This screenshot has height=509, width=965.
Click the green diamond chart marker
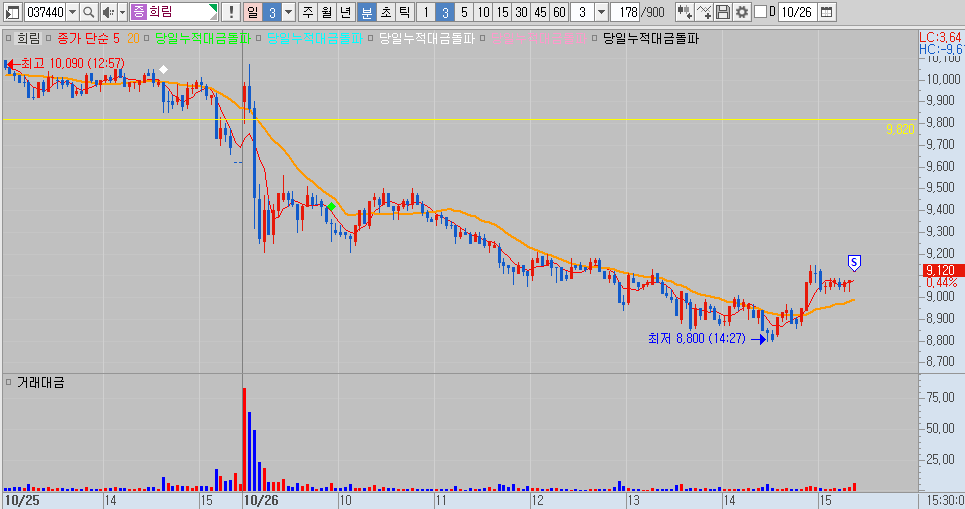pos(332,207)
